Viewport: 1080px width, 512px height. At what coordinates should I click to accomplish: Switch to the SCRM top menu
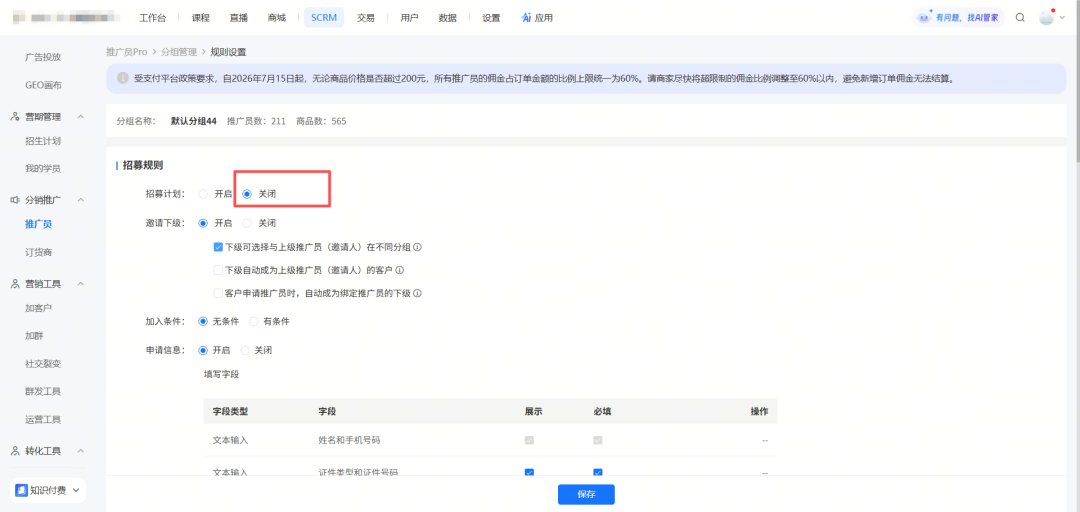click(324, 18)
